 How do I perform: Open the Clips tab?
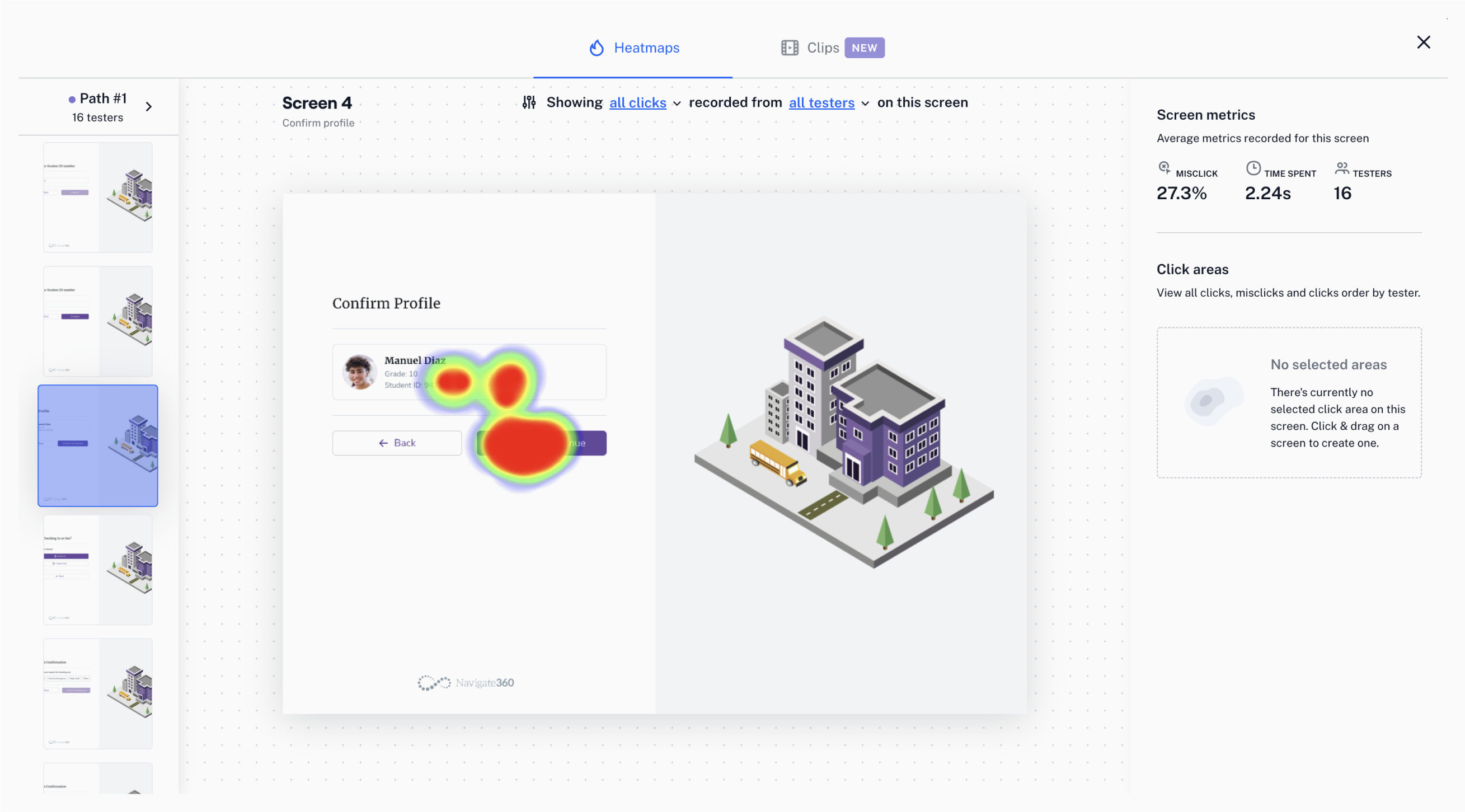(832, 48)
